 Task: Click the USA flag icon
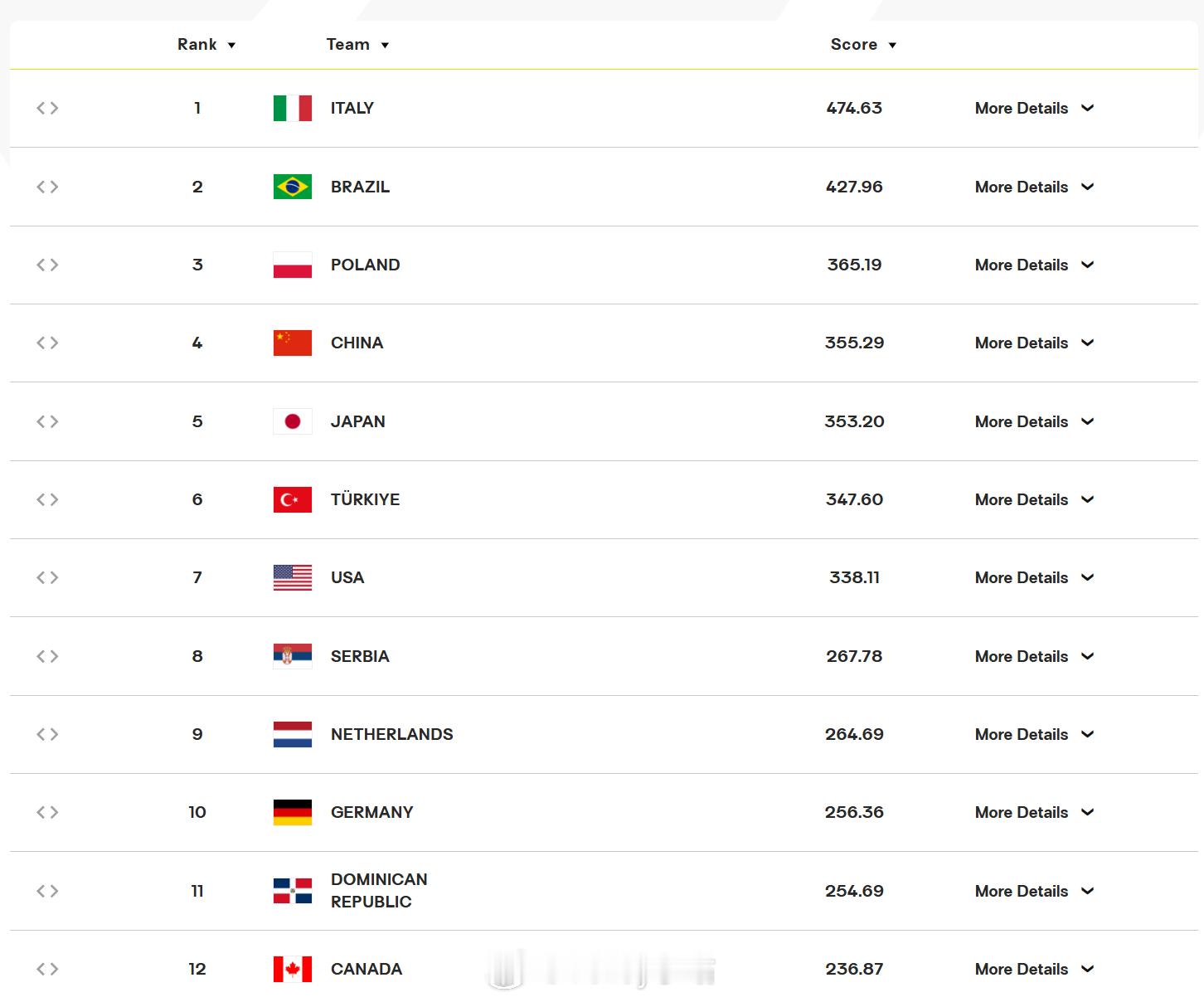tap(293, 577)
